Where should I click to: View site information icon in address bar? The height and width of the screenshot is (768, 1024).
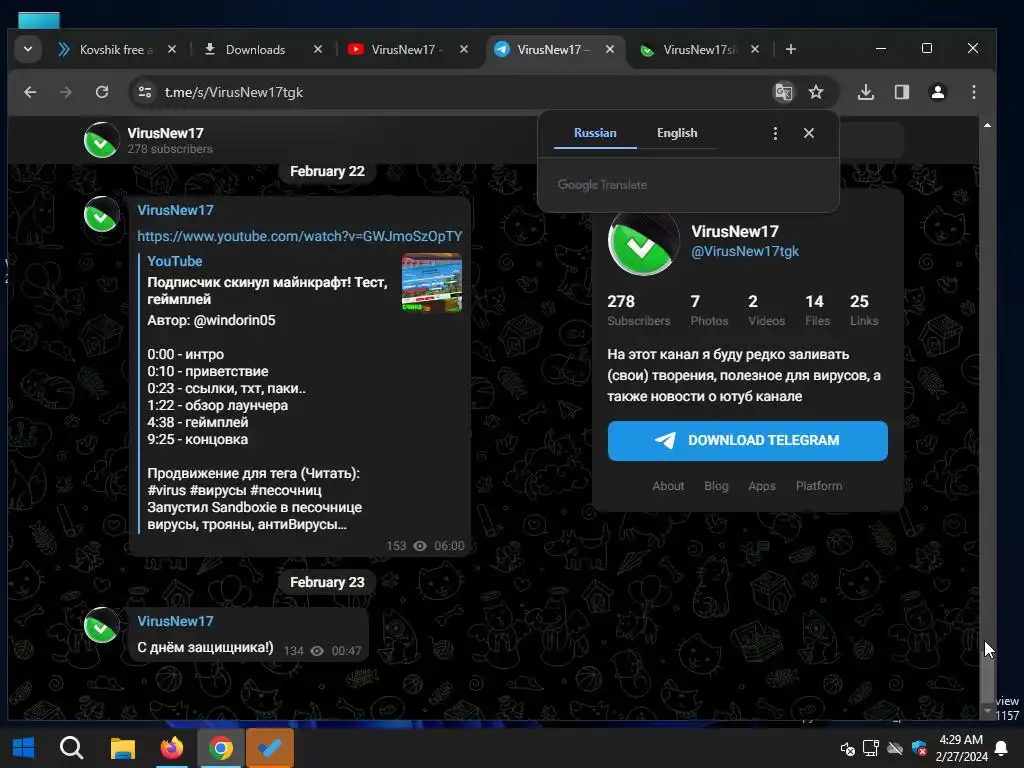pyautogui.click(x=145, y=92)
